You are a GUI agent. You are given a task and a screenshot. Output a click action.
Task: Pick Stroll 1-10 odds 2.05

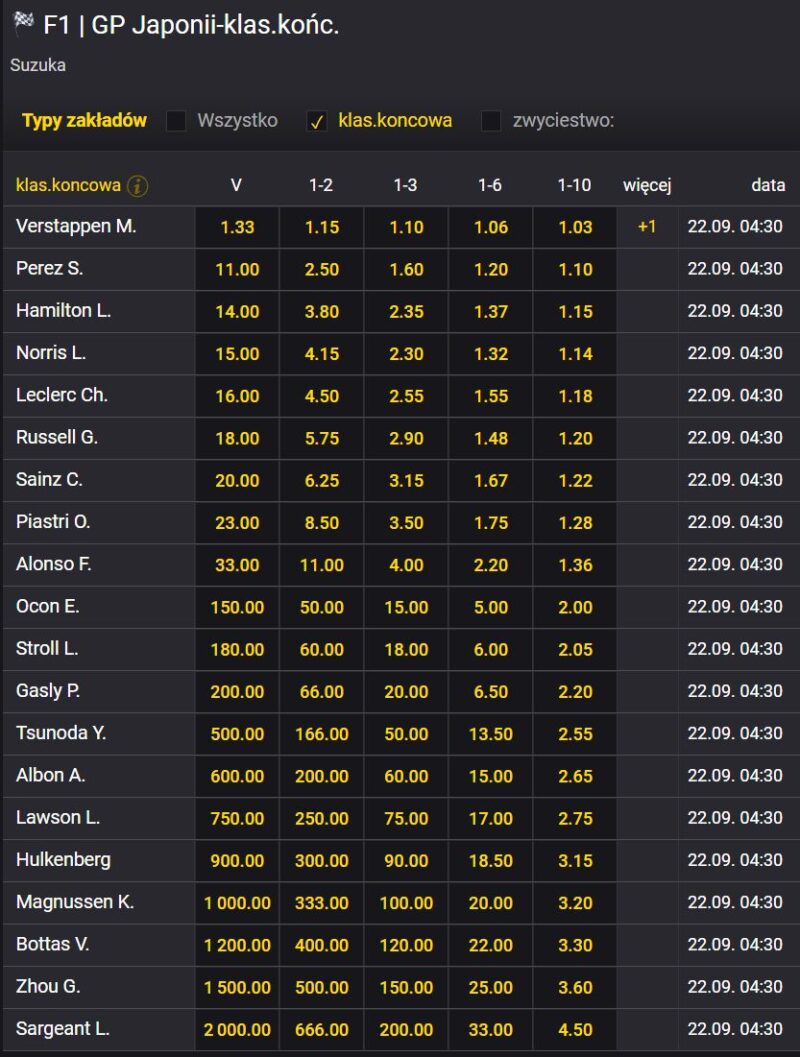click(575, 649)
